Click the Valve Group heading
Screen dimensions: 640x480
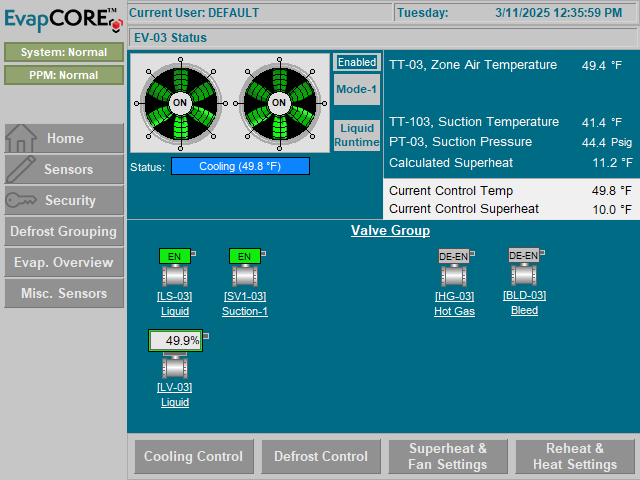[390, 230]
